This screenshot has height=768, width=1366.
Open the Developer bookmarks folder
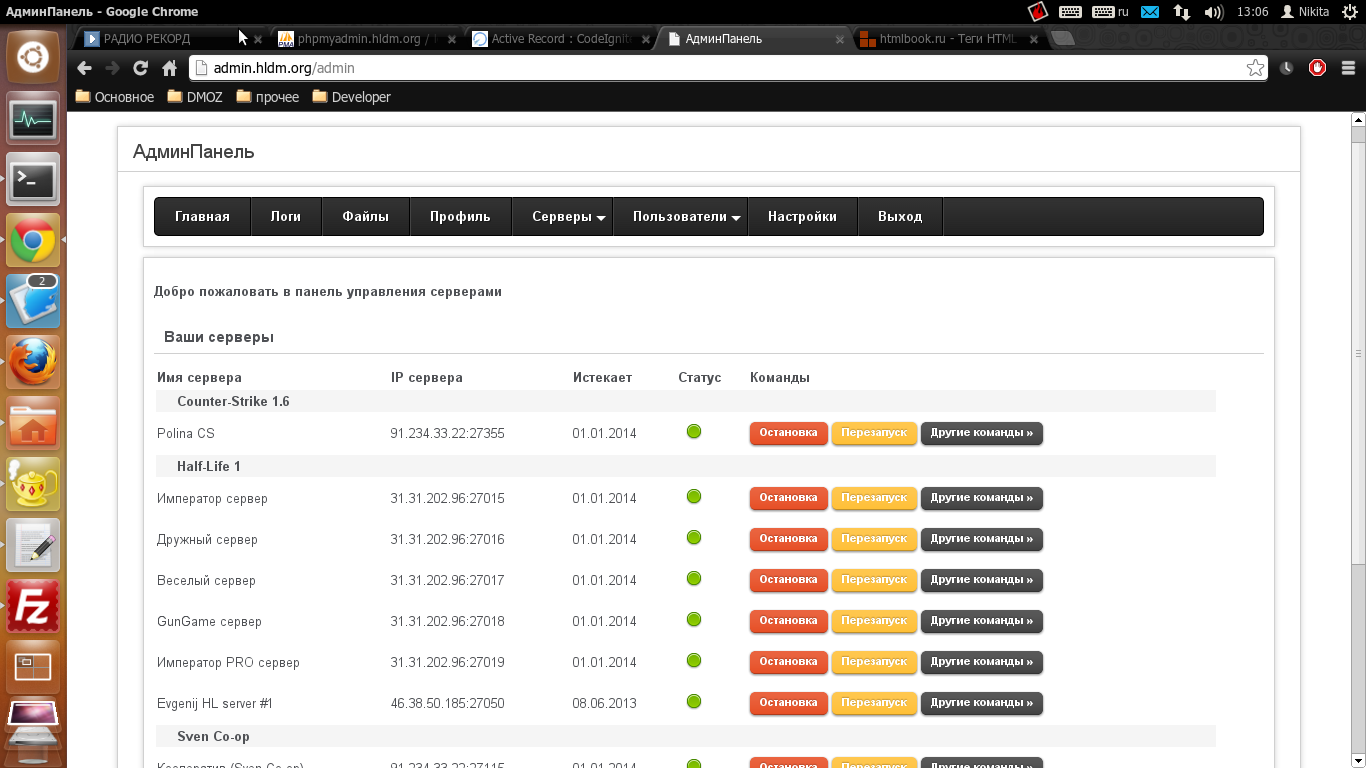coord(351,97)
